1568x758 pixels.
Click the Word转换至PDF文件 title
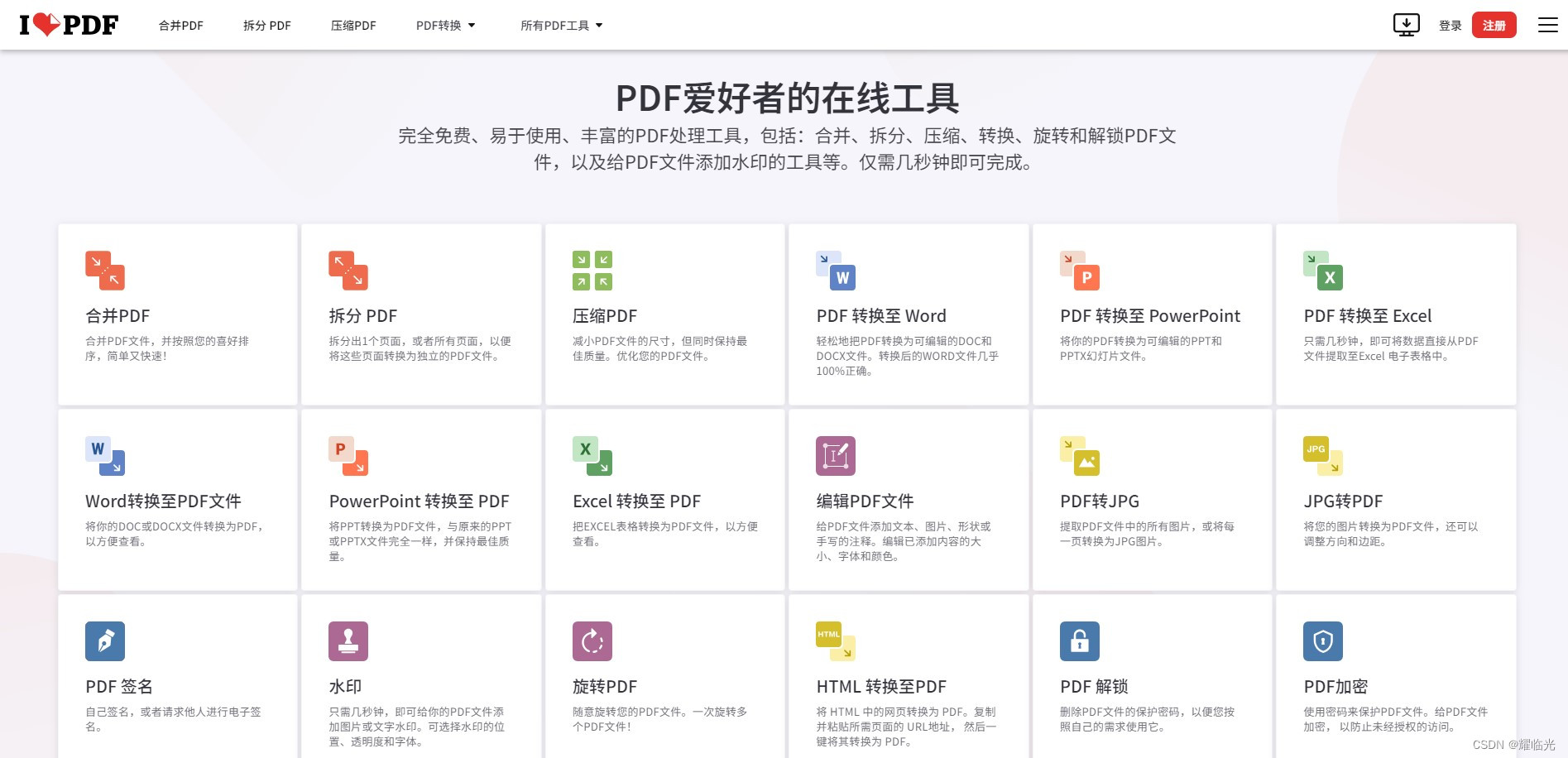[x=164, y=501]
